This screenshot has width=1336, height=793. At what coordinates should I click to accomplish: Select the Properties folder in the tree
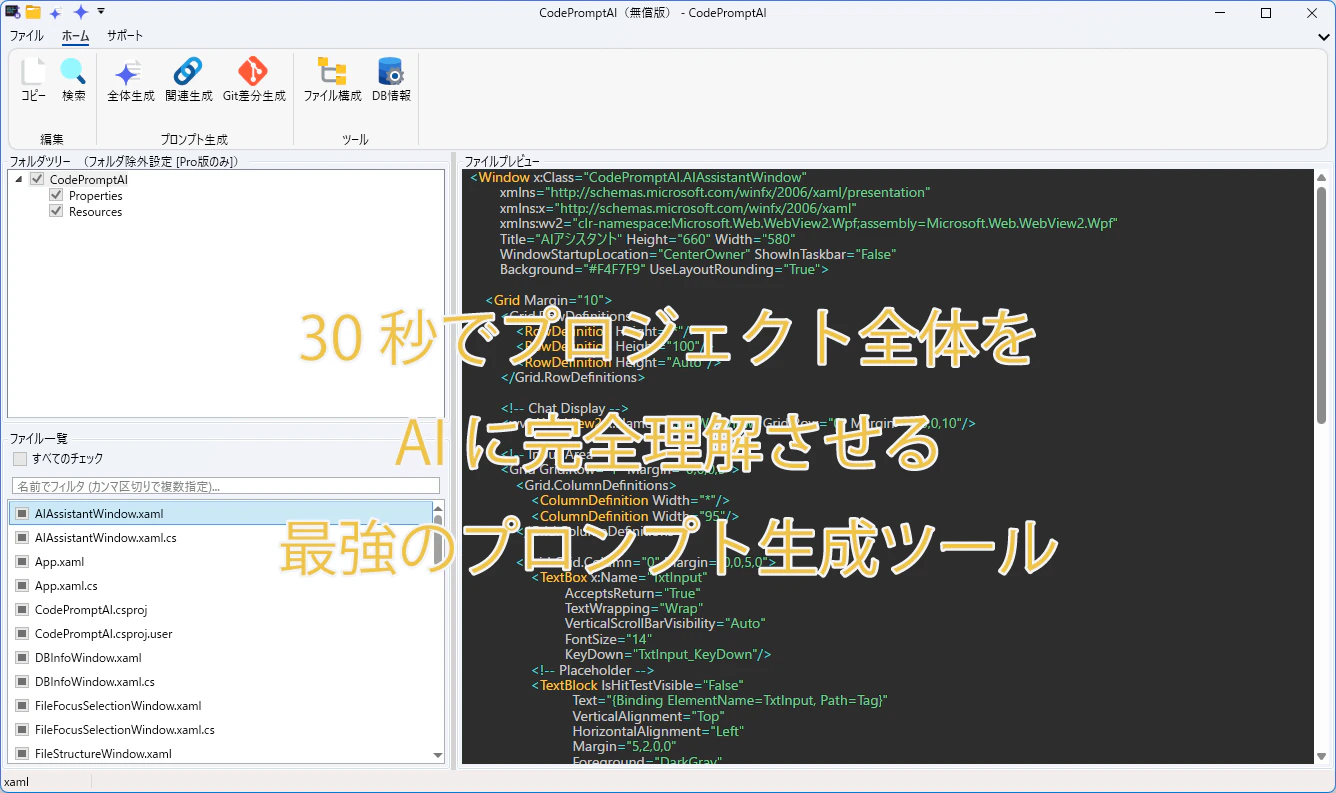point(96,196)
